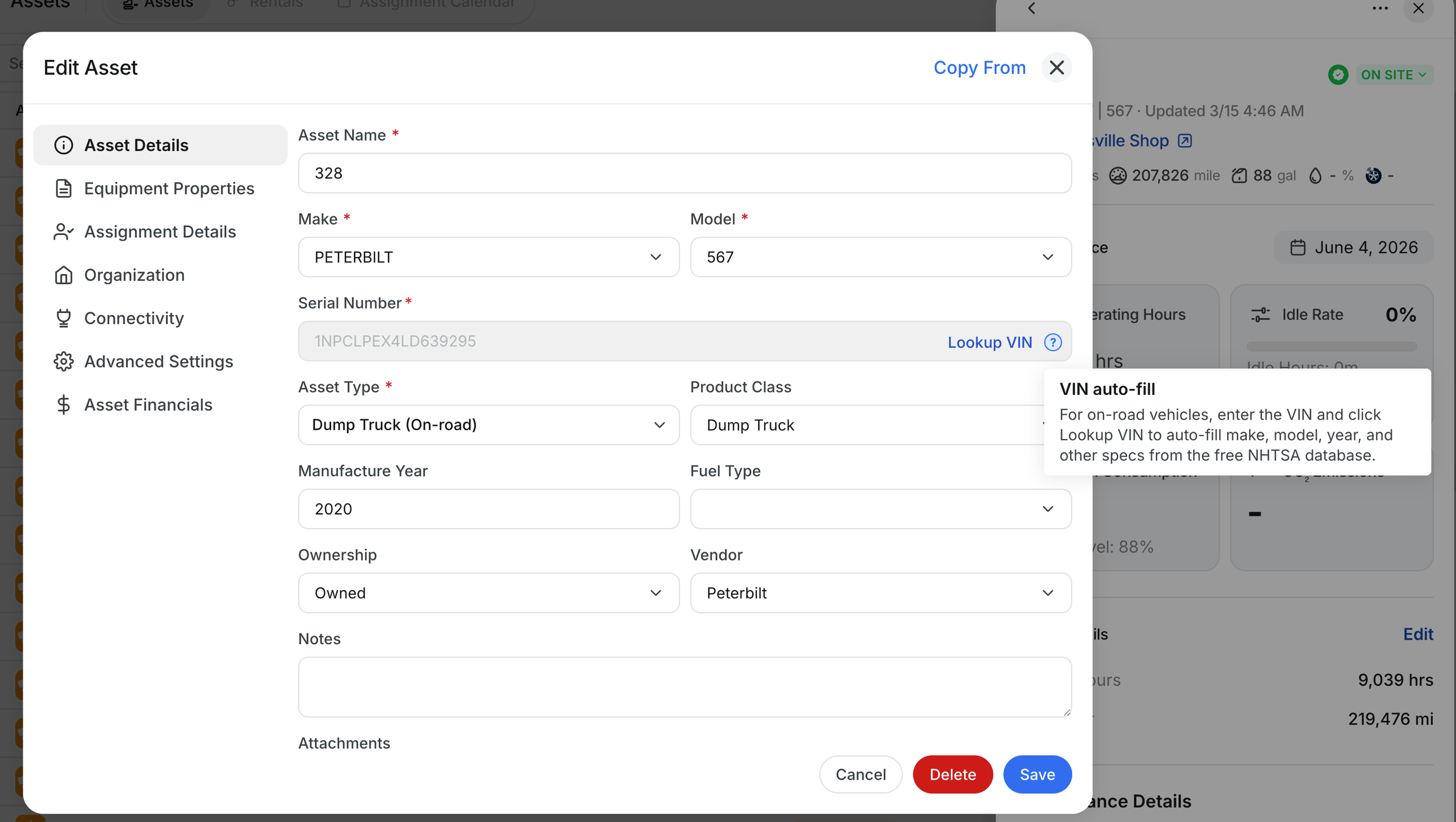Click the document icon for Equipment Properties
The image size is (1456, 822).
tap(63, 188)
